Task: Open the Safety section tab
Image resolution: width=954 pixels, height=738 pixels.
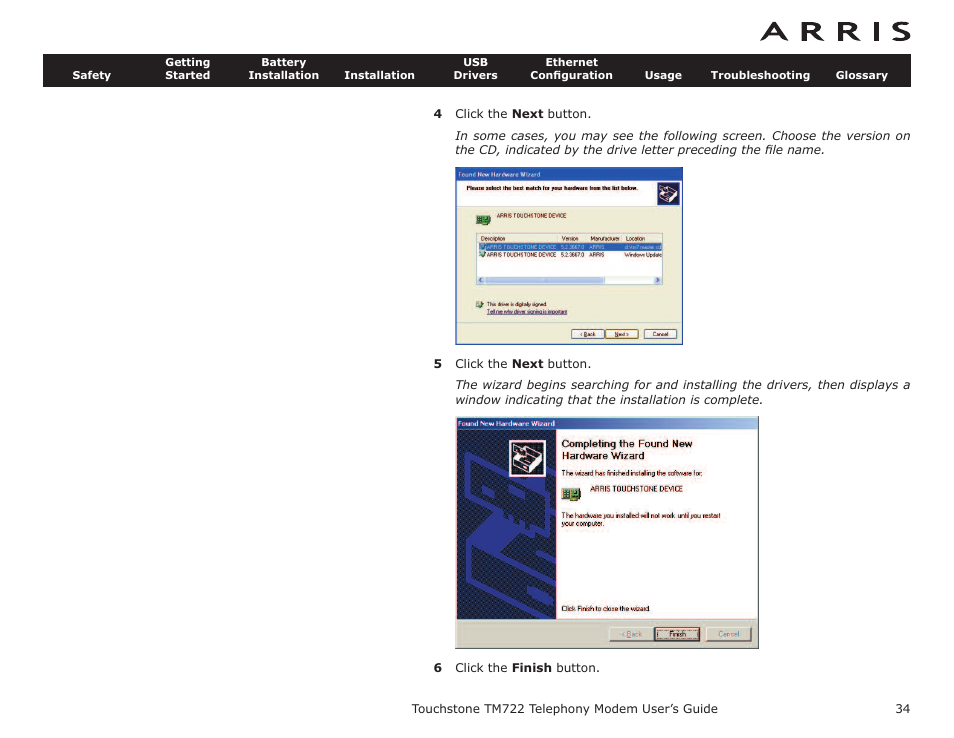Action: click(x=91, y=75)
